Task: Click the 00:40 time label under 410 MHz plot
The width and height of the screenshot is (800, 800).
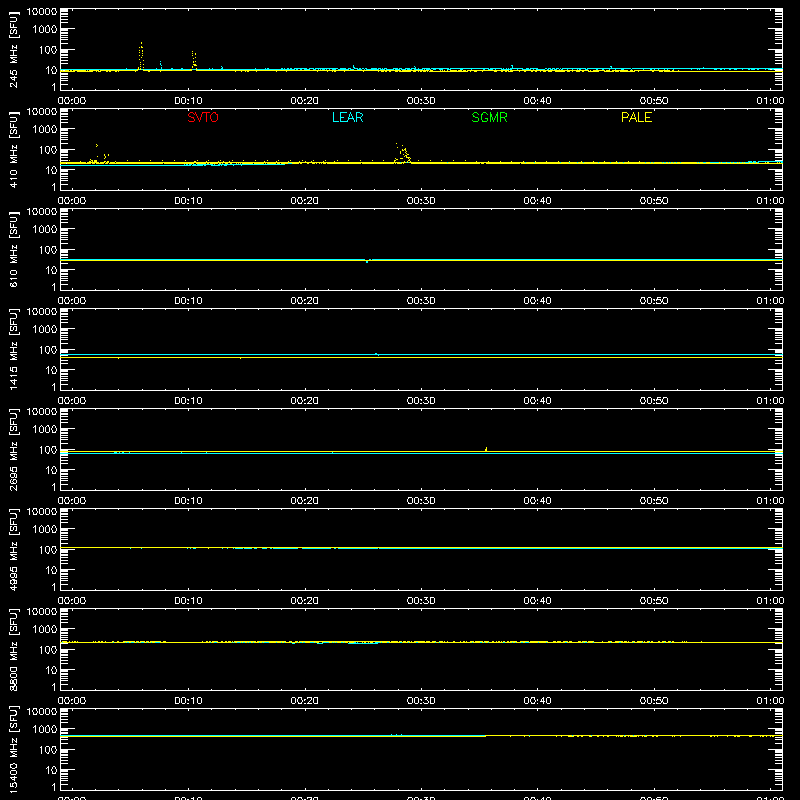Action: 537,201
